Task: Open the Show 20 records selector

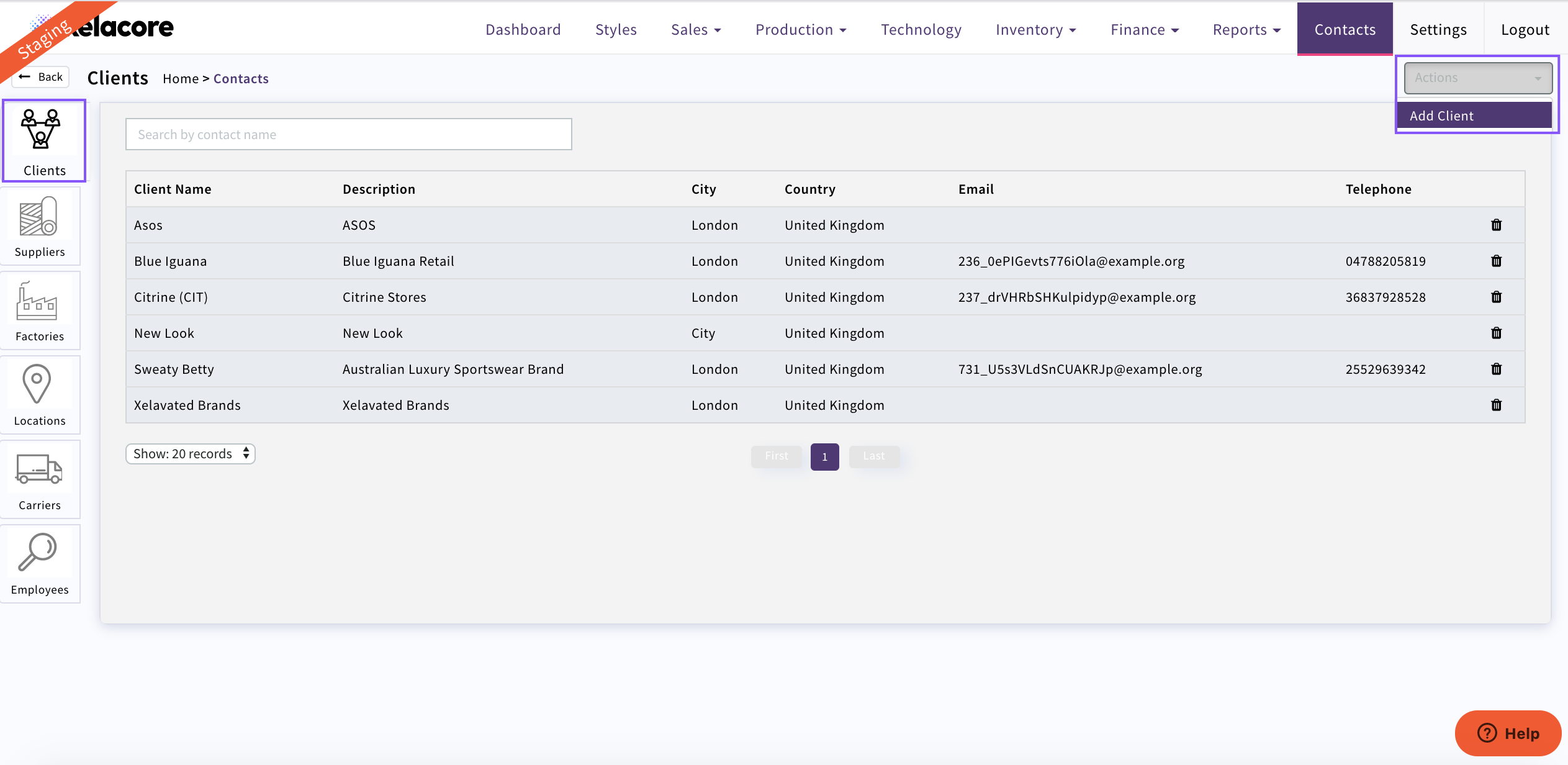Action: (191, 454)
